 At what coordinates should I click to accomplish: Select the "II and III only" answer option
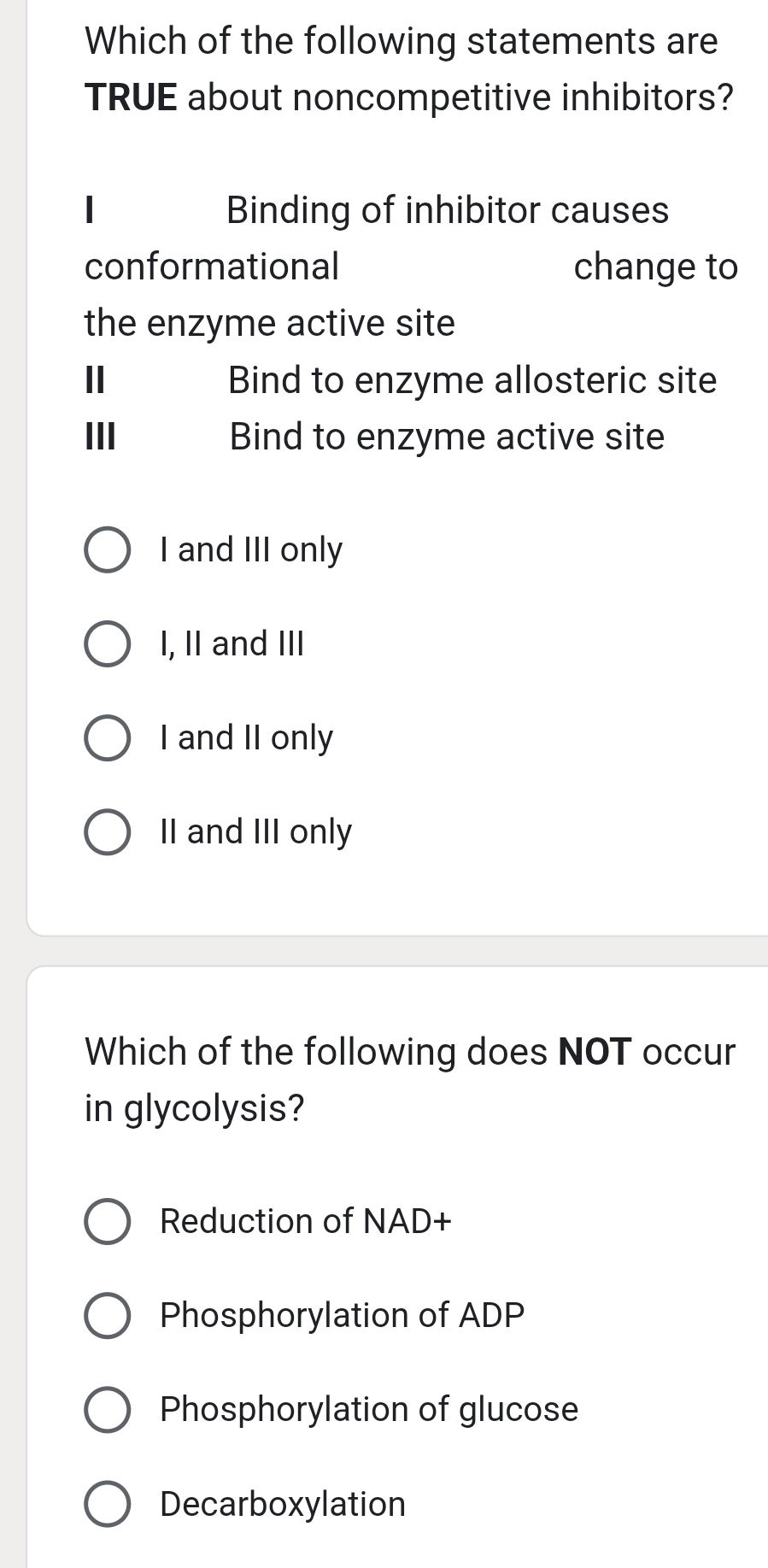[x=106, y=832]
